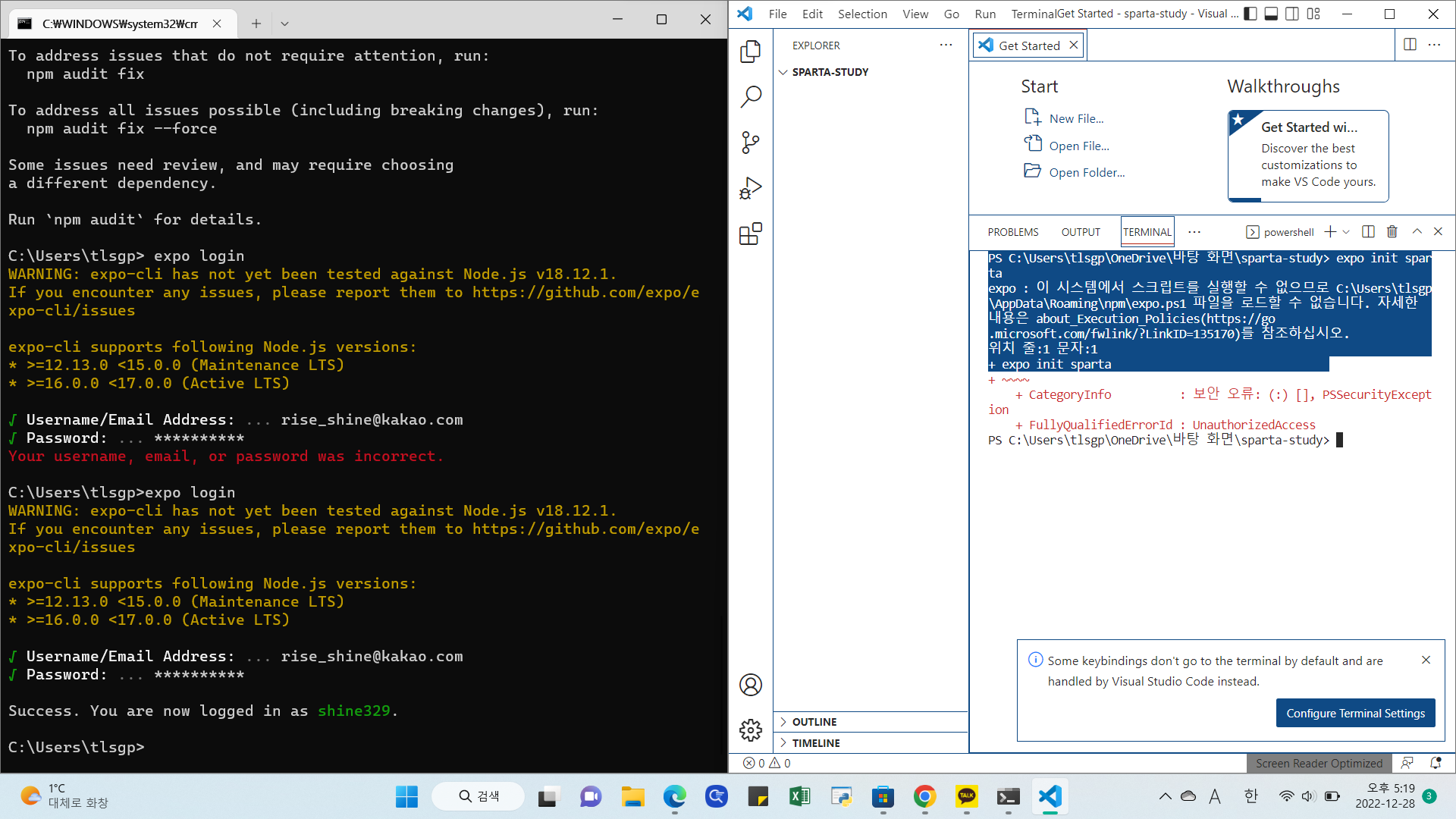Select the Get Started editor tab
The width and height of the screenshot is (1456, 819).
[1029, 45]
